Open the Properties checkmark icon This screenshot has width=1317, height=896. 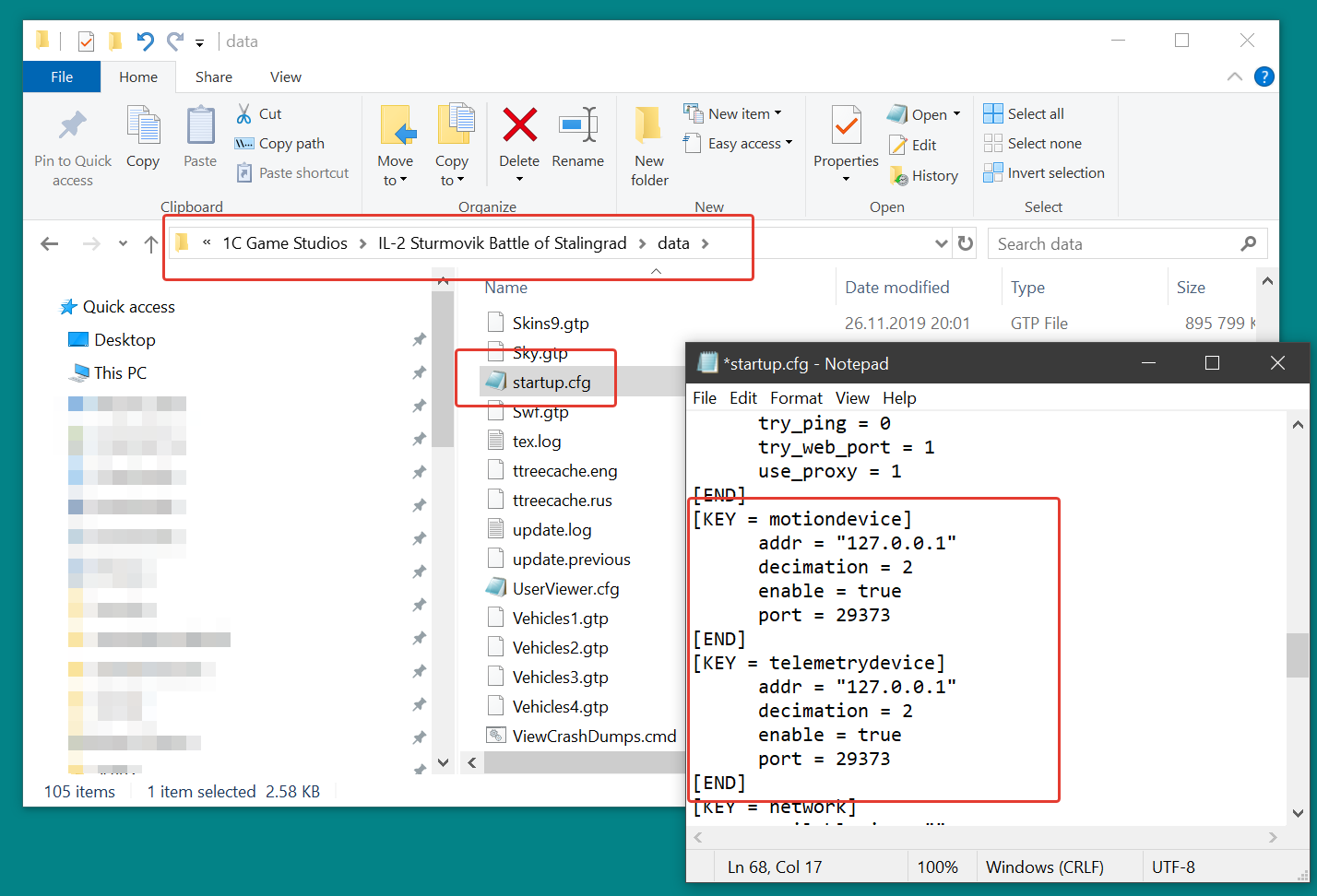click(x=846, y=125)
